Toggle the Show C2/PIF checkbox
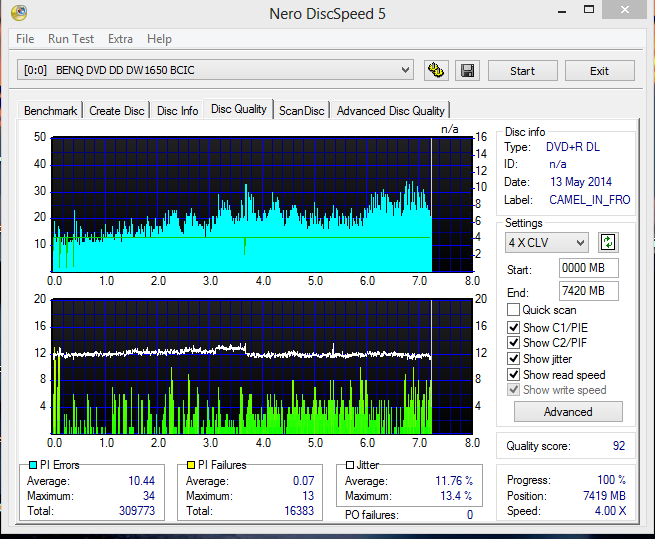This screenshot has height=539, width=655. (513, 343)
